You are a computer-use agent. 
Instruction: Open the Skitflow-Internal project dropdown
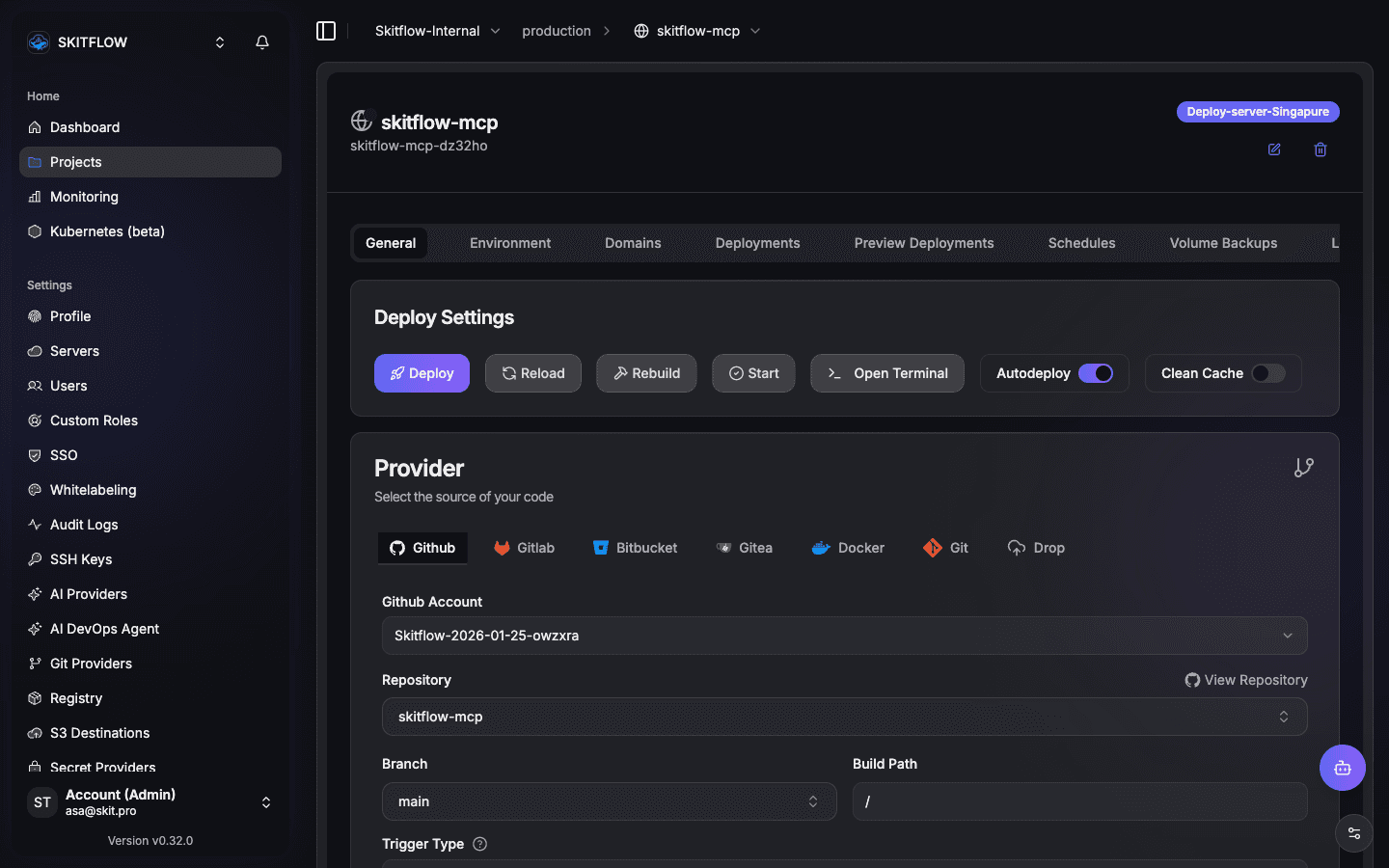(438, 31)
